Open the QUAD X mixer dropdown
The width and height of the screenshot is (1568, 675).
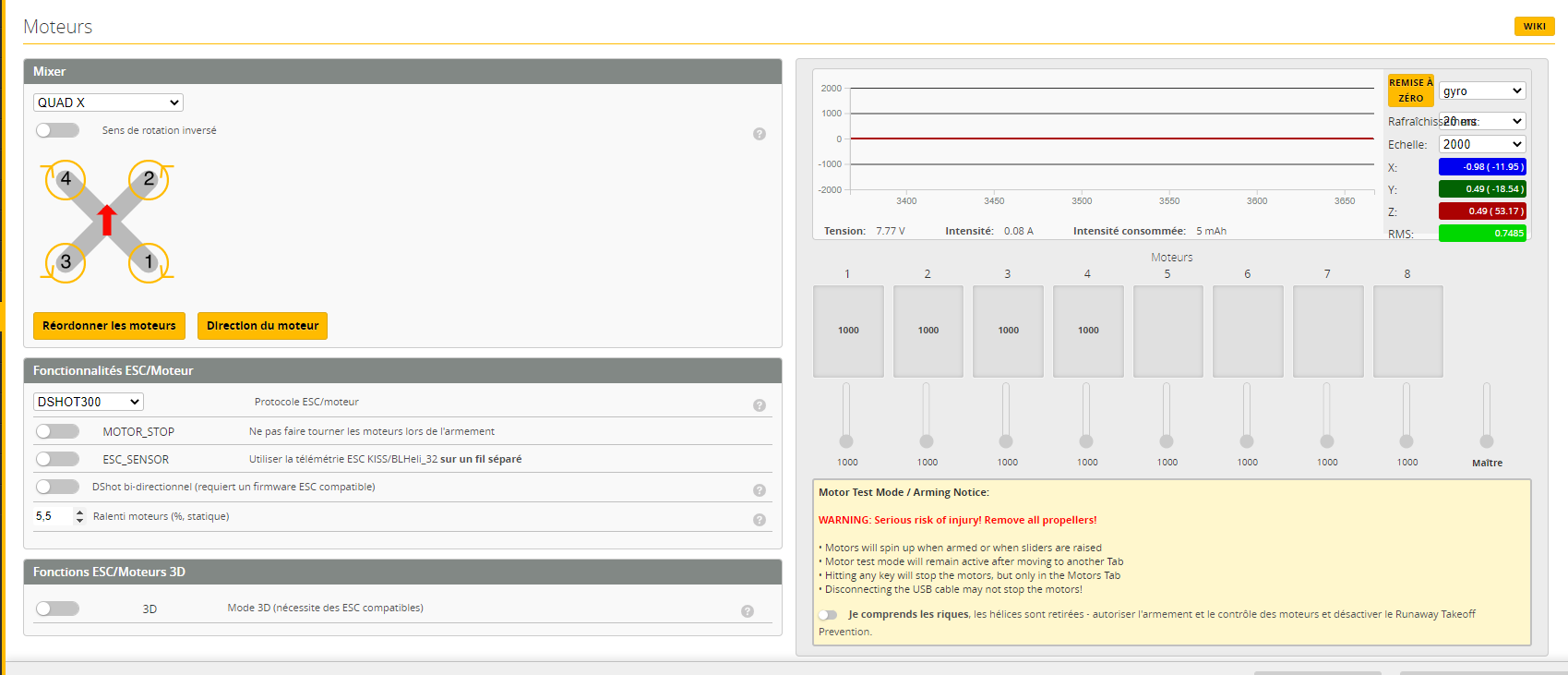tap(108, 102)
